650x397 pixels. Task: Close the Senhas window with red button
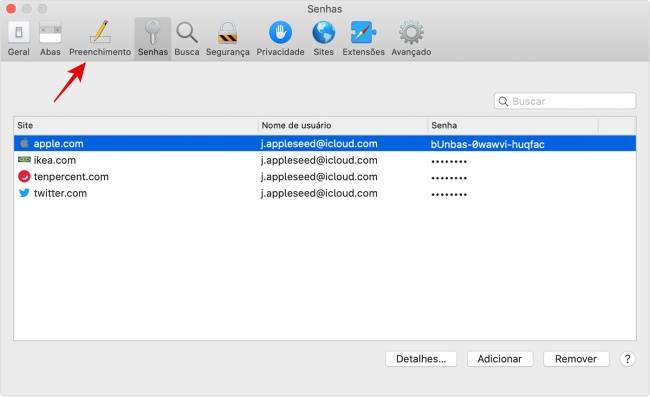pyautogui.click(x=11, y=8)
